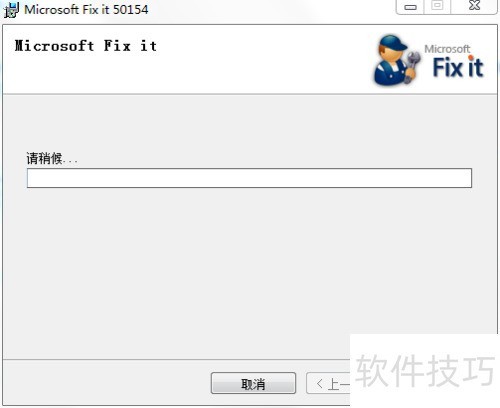This screenshot has width=500, height=408.
Task: Click the blank title bar area
Action: (x=267, y=10)
